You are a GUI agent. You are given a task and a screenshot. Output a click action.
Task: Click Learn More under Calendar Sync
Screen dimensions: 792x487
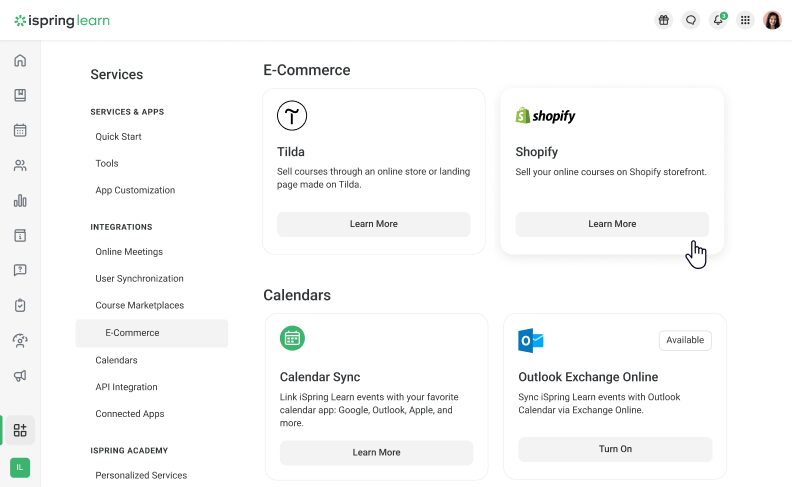coord(376,452)
